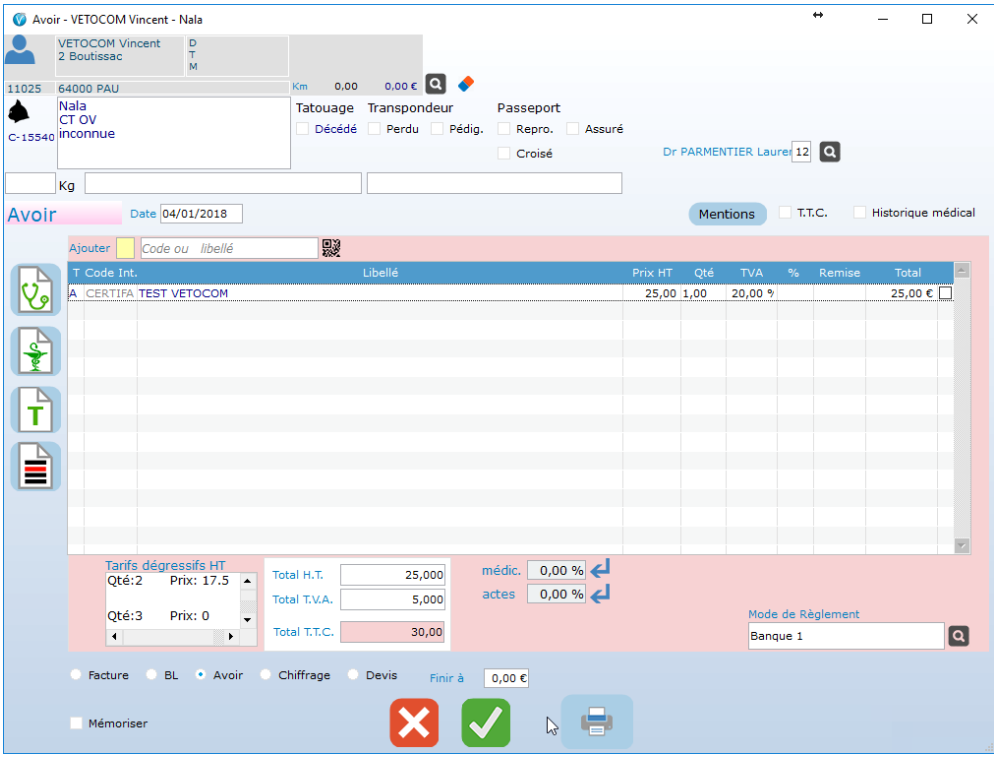Click the yellow swatch next to Ajouter

tap(126, 248)
